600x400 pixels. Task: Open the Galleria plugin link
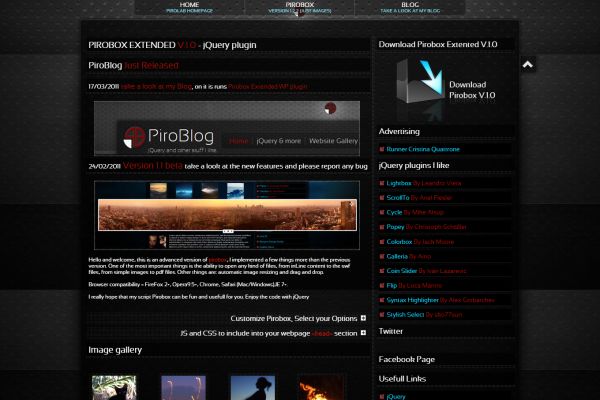(x=397, y=256)
